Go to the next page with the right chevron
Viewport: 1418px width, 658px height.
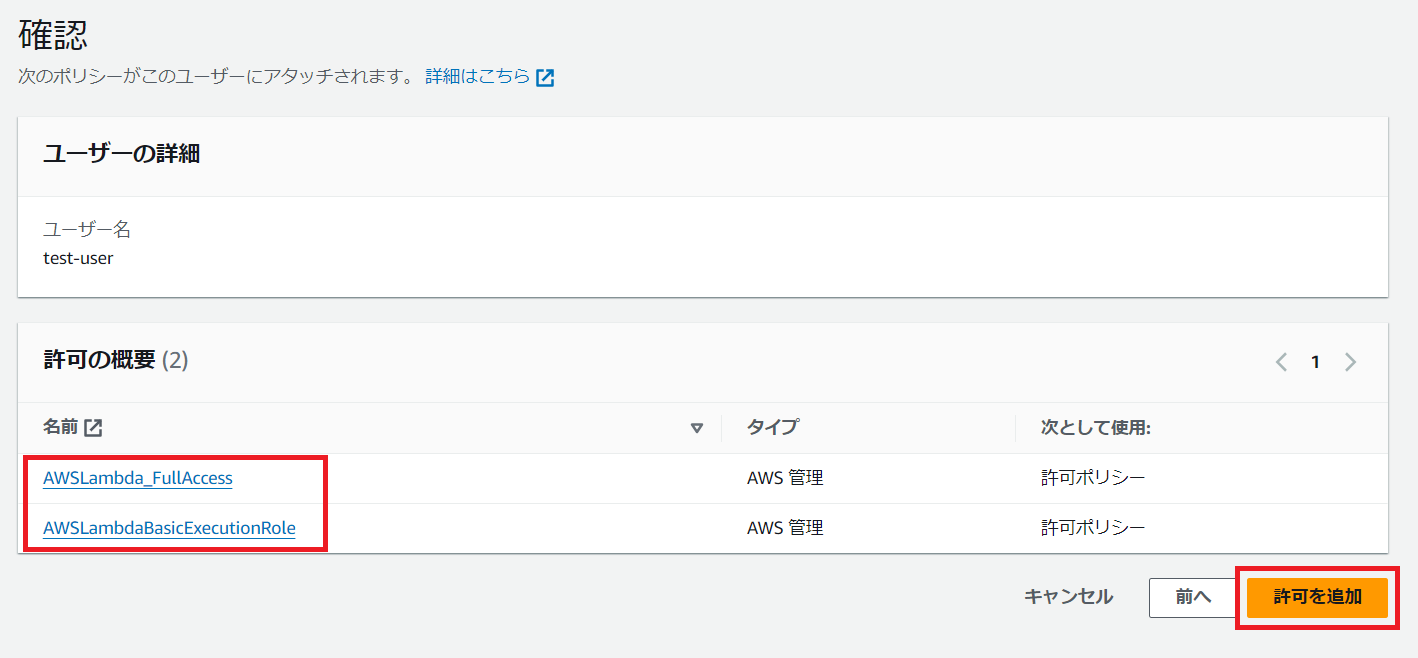click(x=1350, y=362)
